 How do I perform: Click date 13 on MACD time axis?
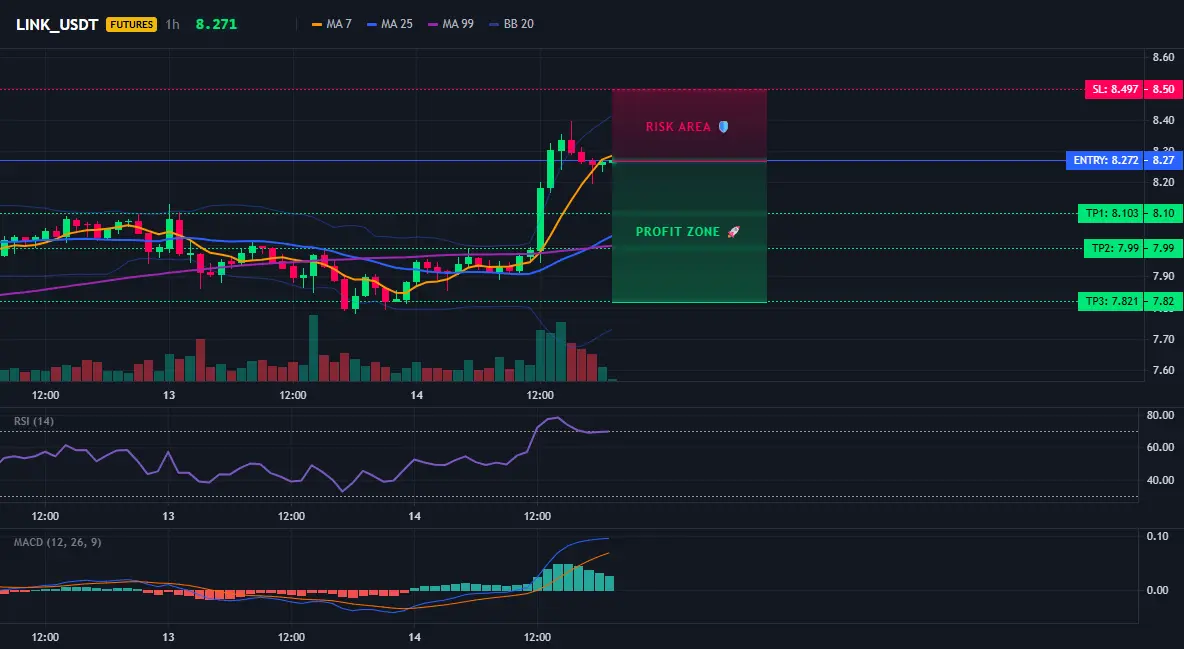point(168,637)
